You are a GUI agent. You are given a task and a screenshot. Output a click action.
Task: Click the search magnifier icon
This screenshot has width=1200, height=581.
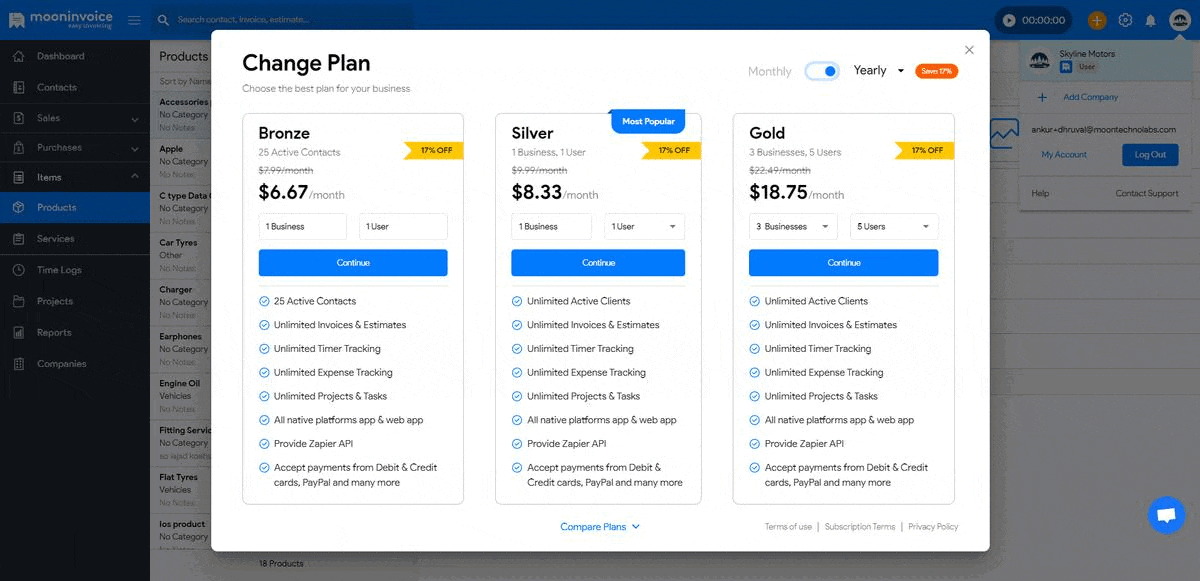click(x=163, y=20)
